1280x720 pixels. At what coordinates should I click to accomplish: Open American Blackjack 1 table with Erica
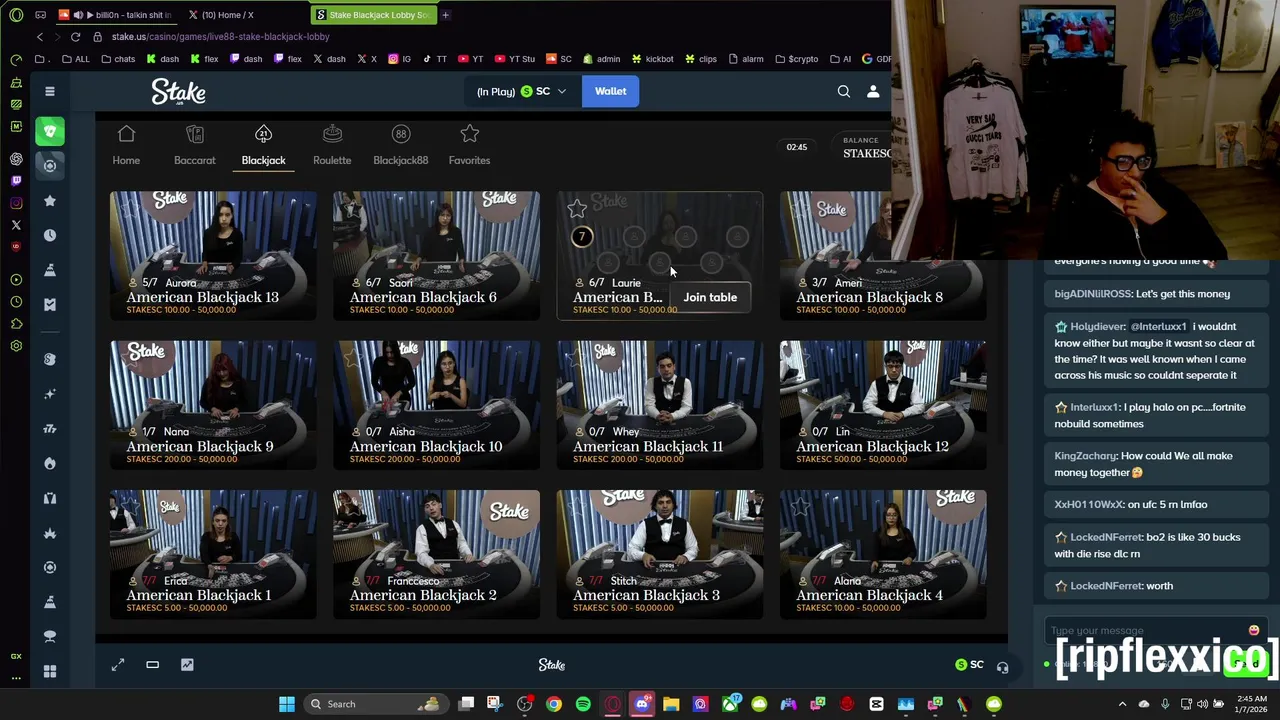coord(213,553)
